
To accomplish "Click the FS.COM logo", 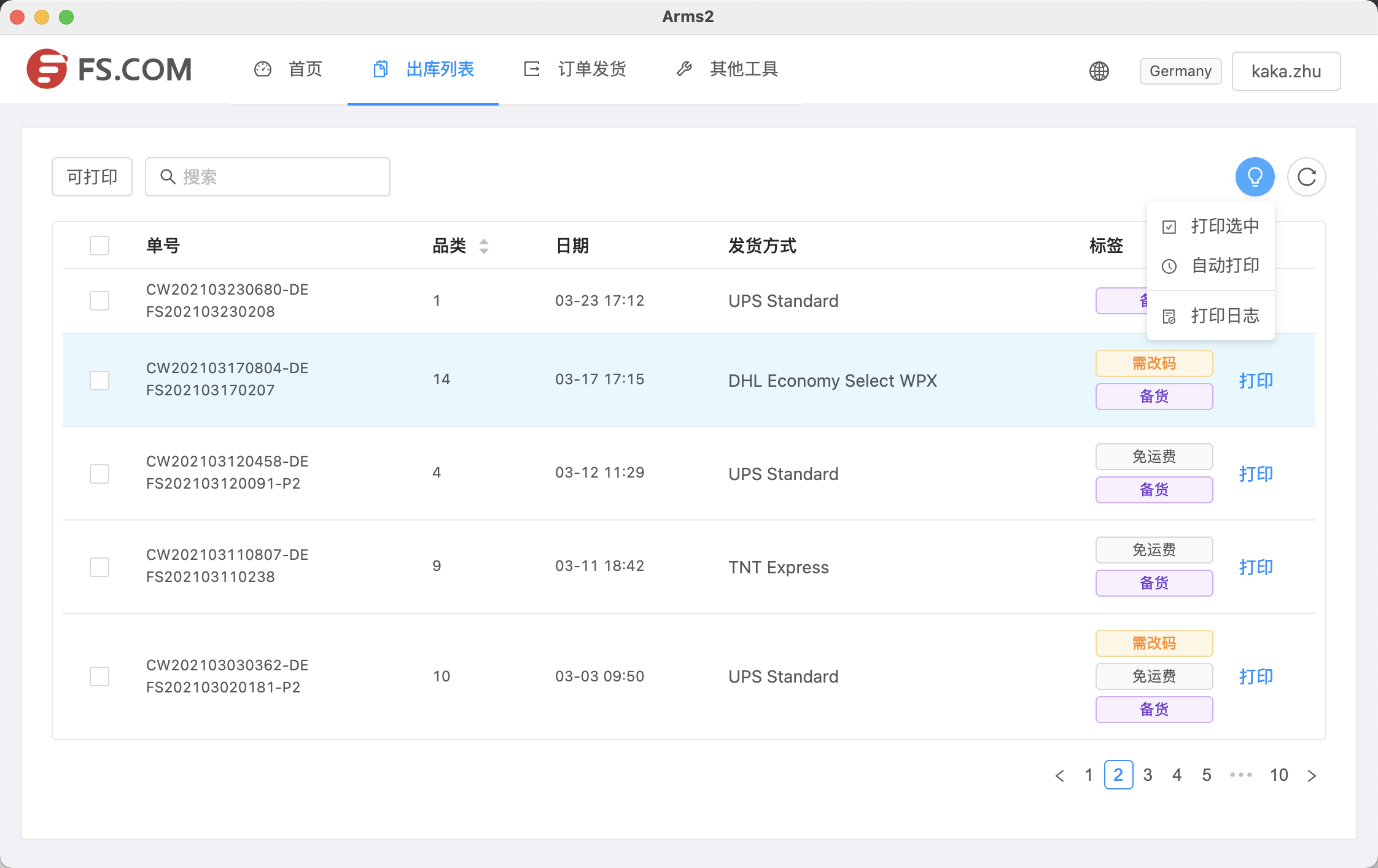I will click(x=109, y=69).
